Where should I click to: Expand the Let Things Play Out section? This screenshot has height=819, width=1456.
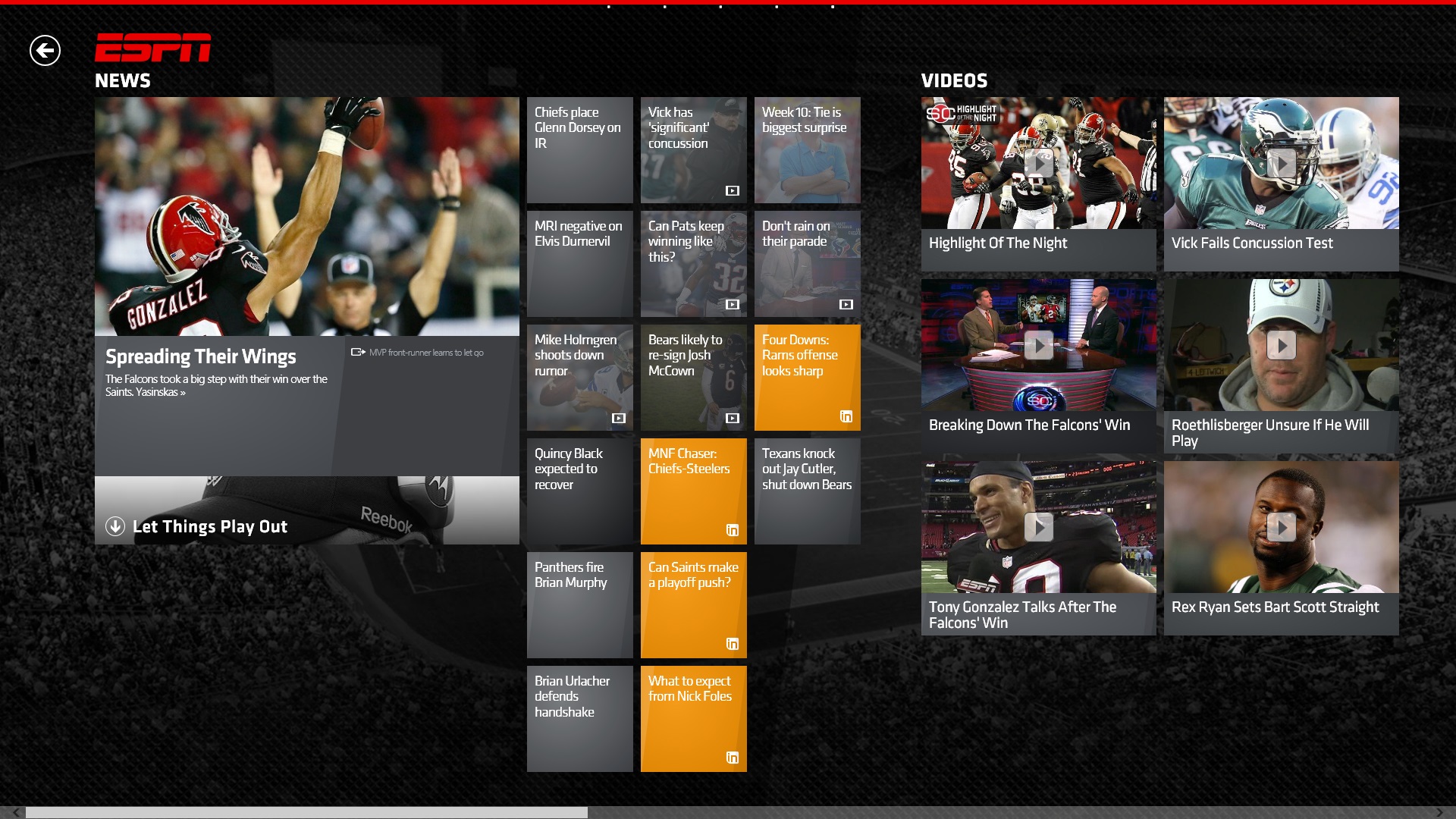(x=115, y=526)
